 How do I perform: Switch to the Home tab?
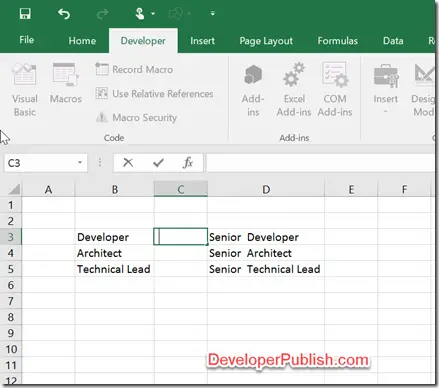click(x=82, y=41)
